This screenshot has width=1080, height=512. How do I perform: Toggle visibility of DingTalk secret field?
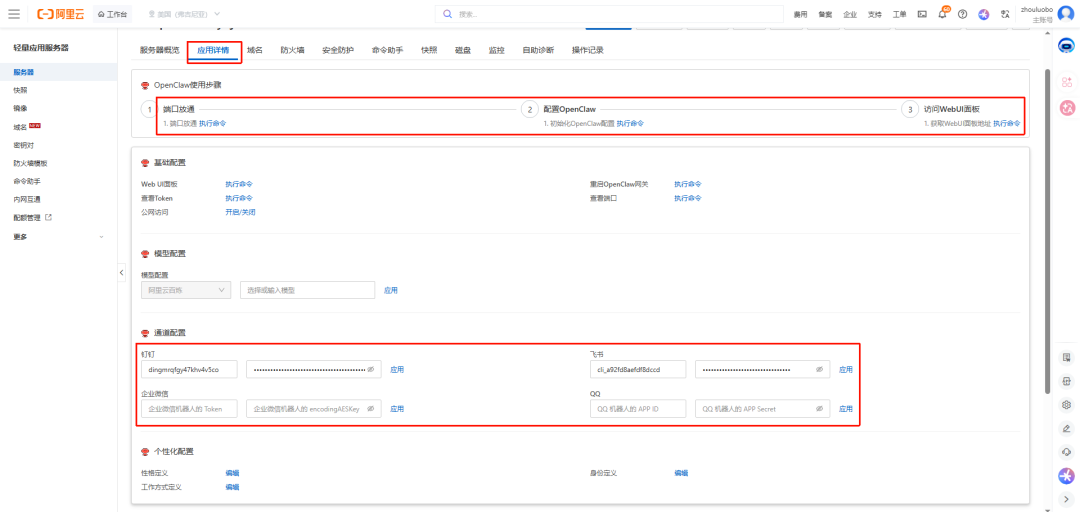[371, 369]
